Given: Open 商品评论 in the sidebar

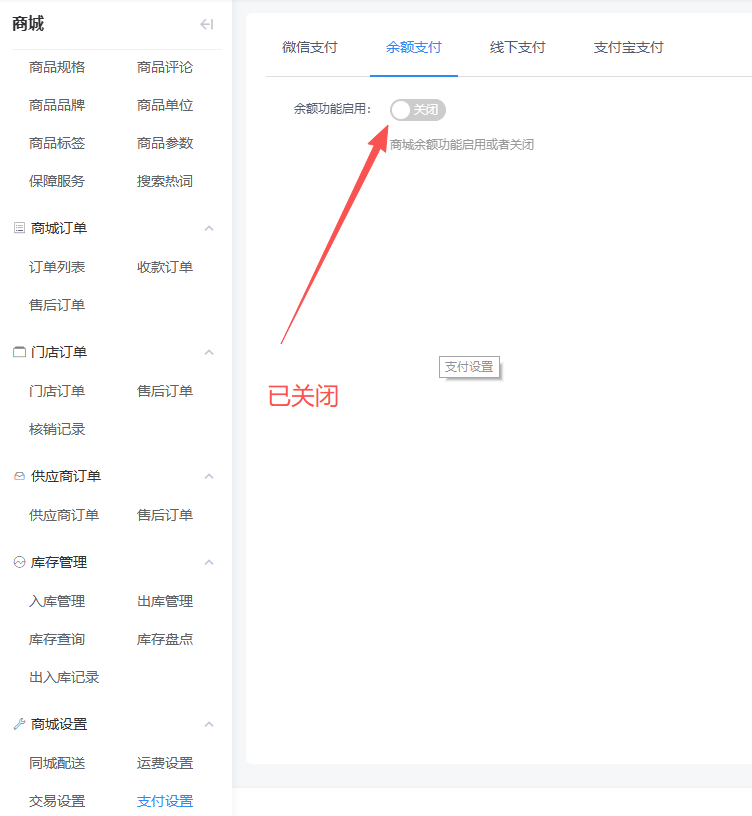Looking at the screenshot, I should tap(165, 67).
